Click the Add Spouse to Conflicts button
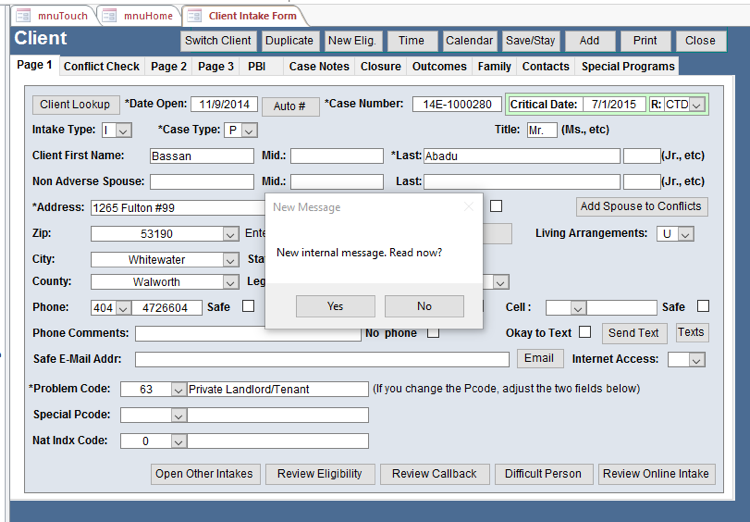 click(x=642, y=207)
